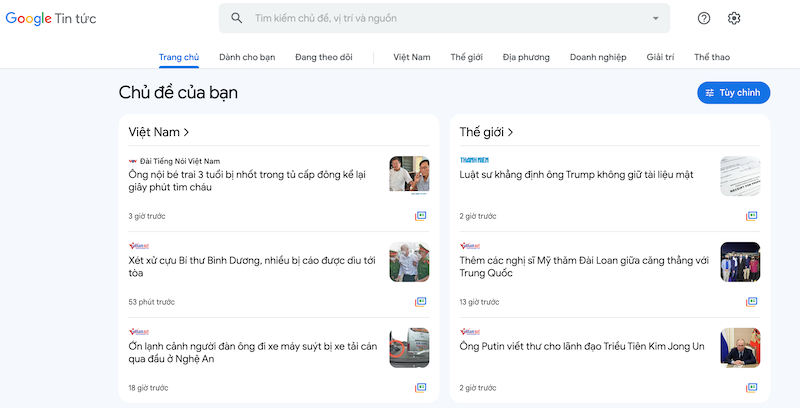
Task: Expand the Việt Nam topic section
Action: (159, 132)
